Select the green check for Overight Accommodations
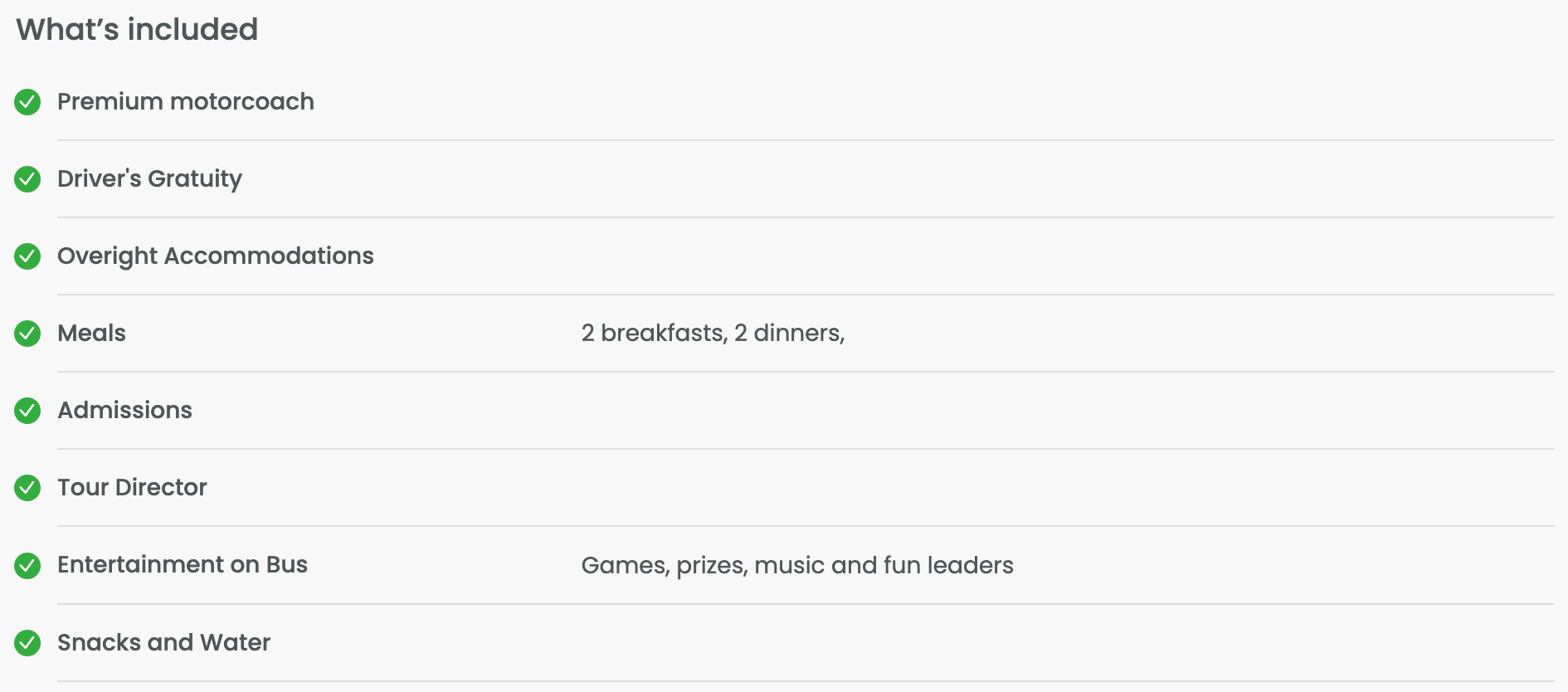 27,256
